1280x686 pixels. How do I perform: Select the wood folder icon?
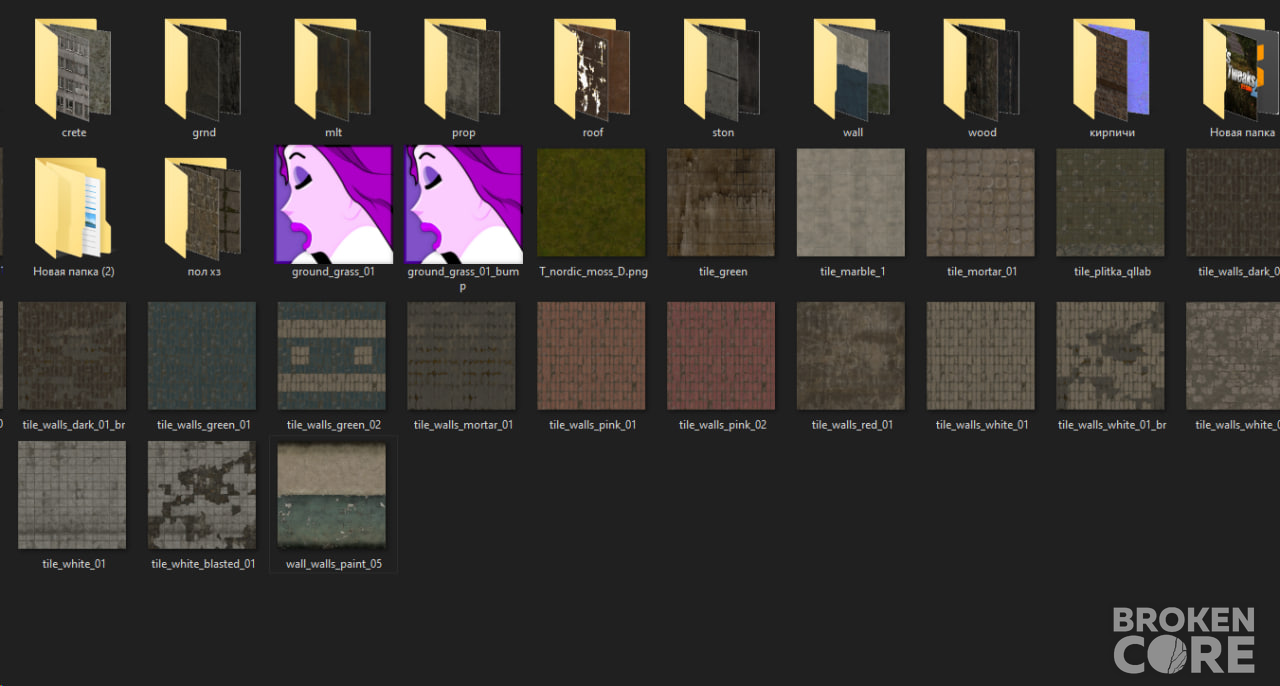(x=982, y=70)
